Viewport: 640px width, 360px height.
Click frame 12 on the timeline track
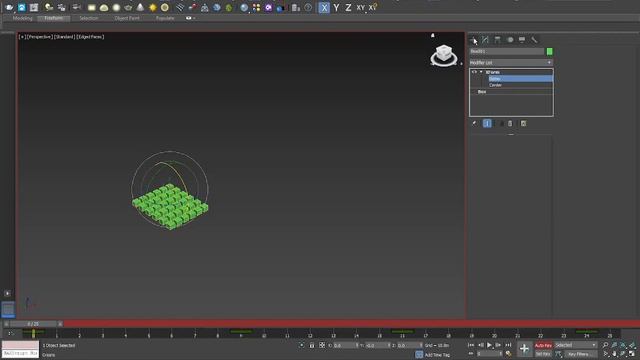[310, 334]
